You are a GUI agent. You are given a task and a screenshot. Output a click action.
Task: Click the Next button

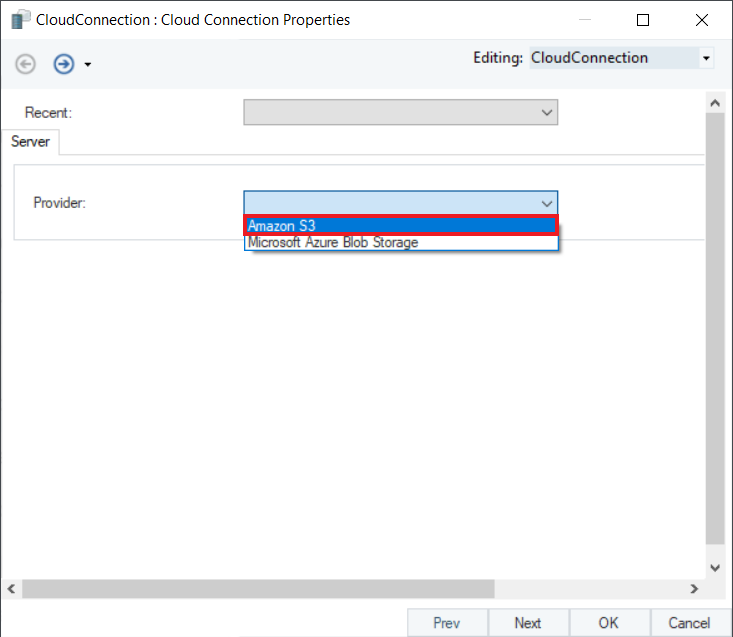pos(528,623)
